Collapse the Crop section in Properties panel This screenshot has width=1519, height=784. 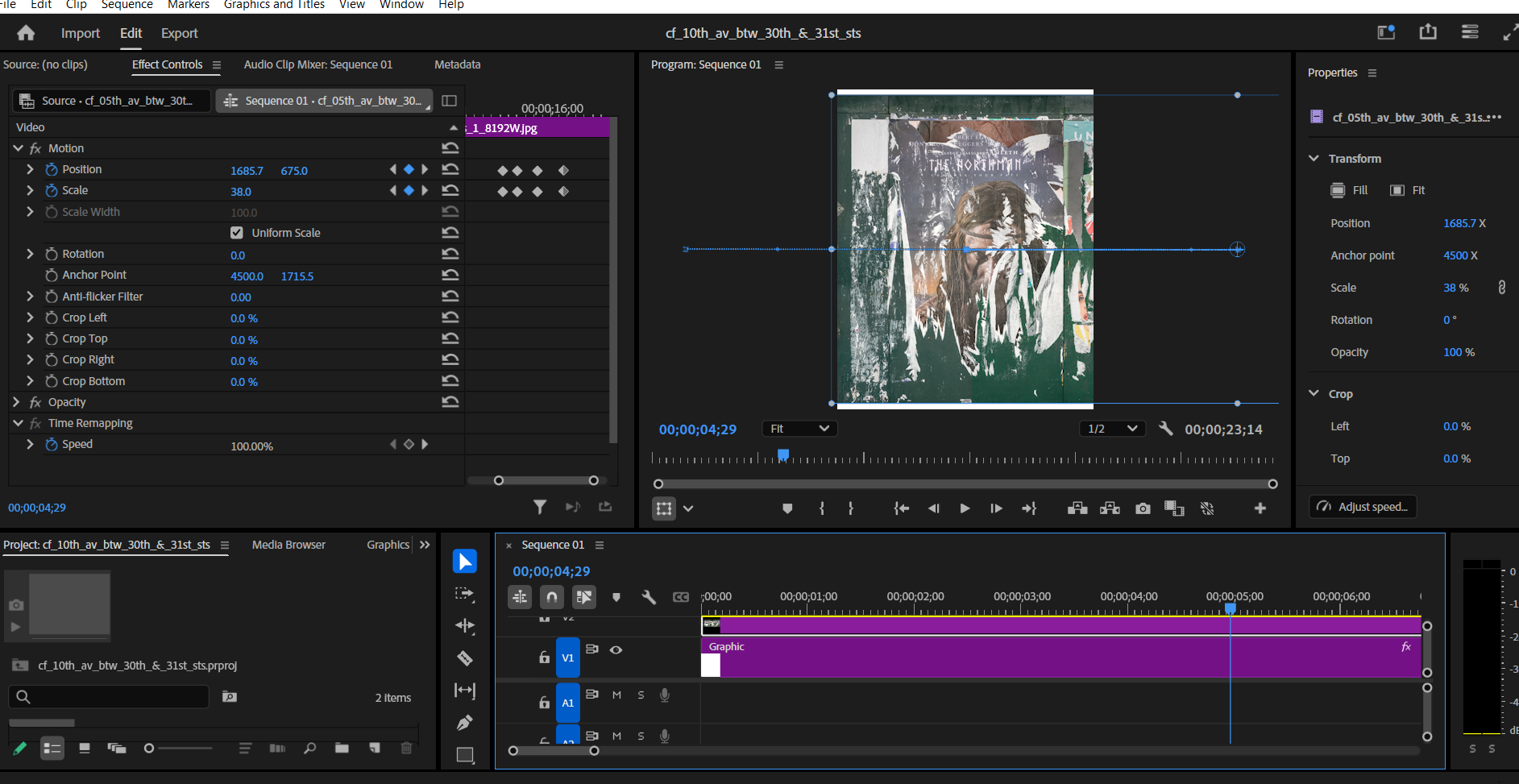[1315, 393]
